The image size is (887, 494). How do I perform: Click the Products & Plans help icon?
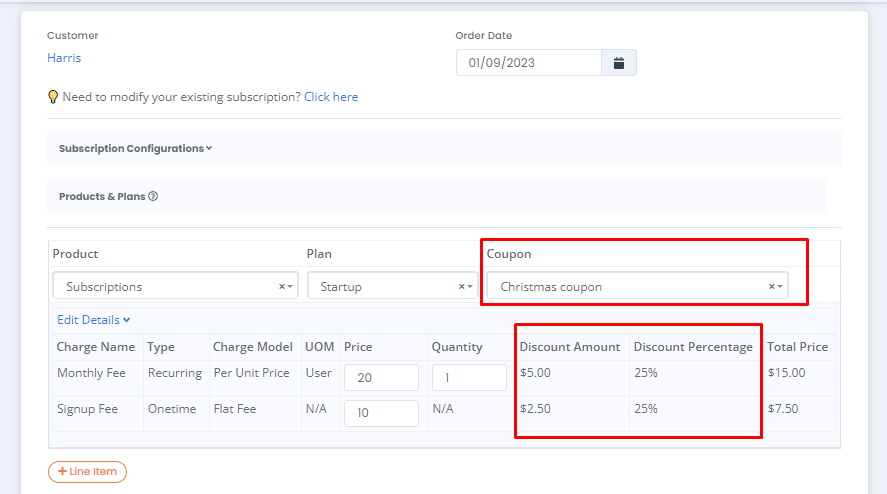(153, 196)
